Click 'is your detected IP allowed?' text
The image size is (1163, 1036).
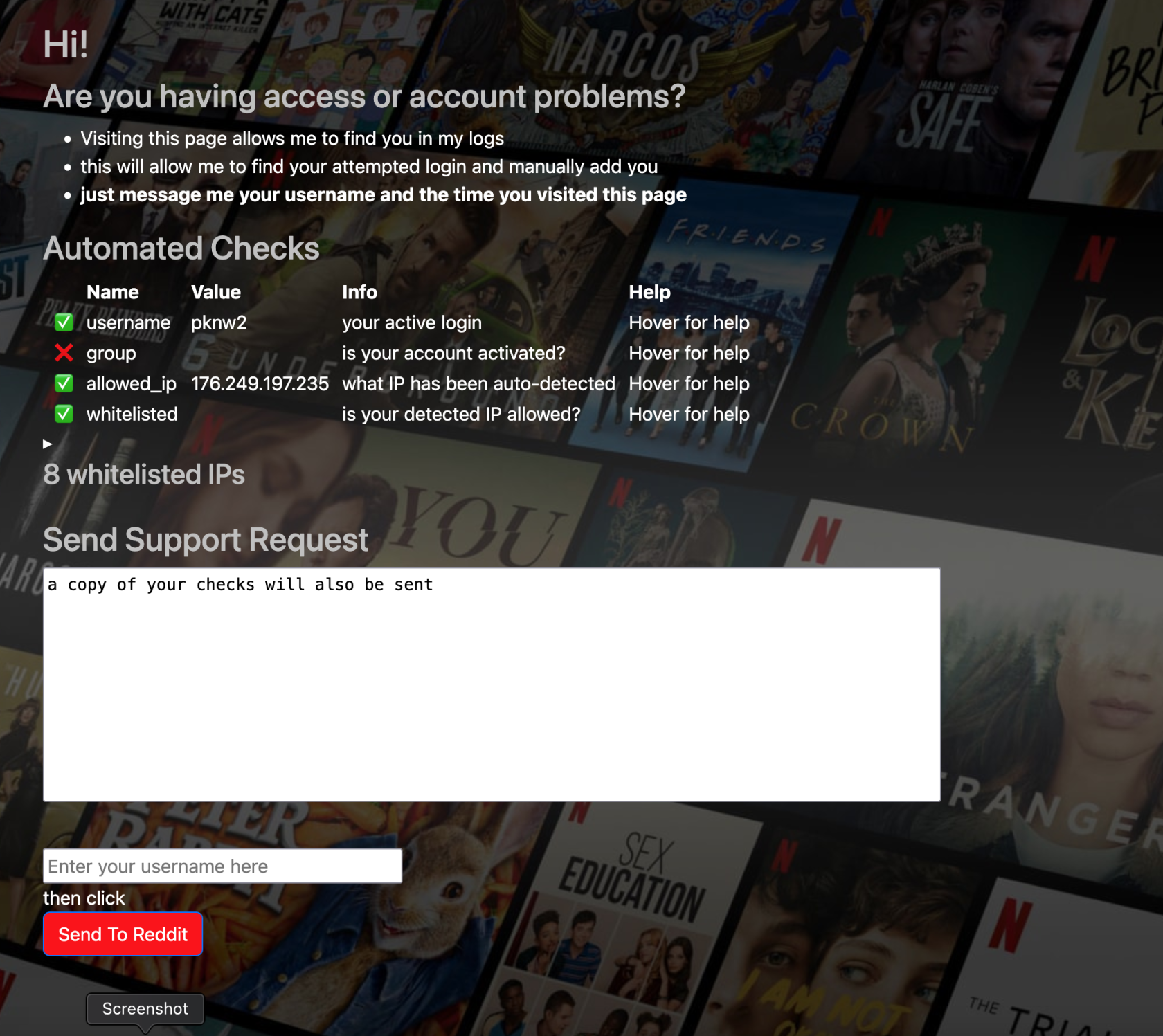click(x=461, y=414)
